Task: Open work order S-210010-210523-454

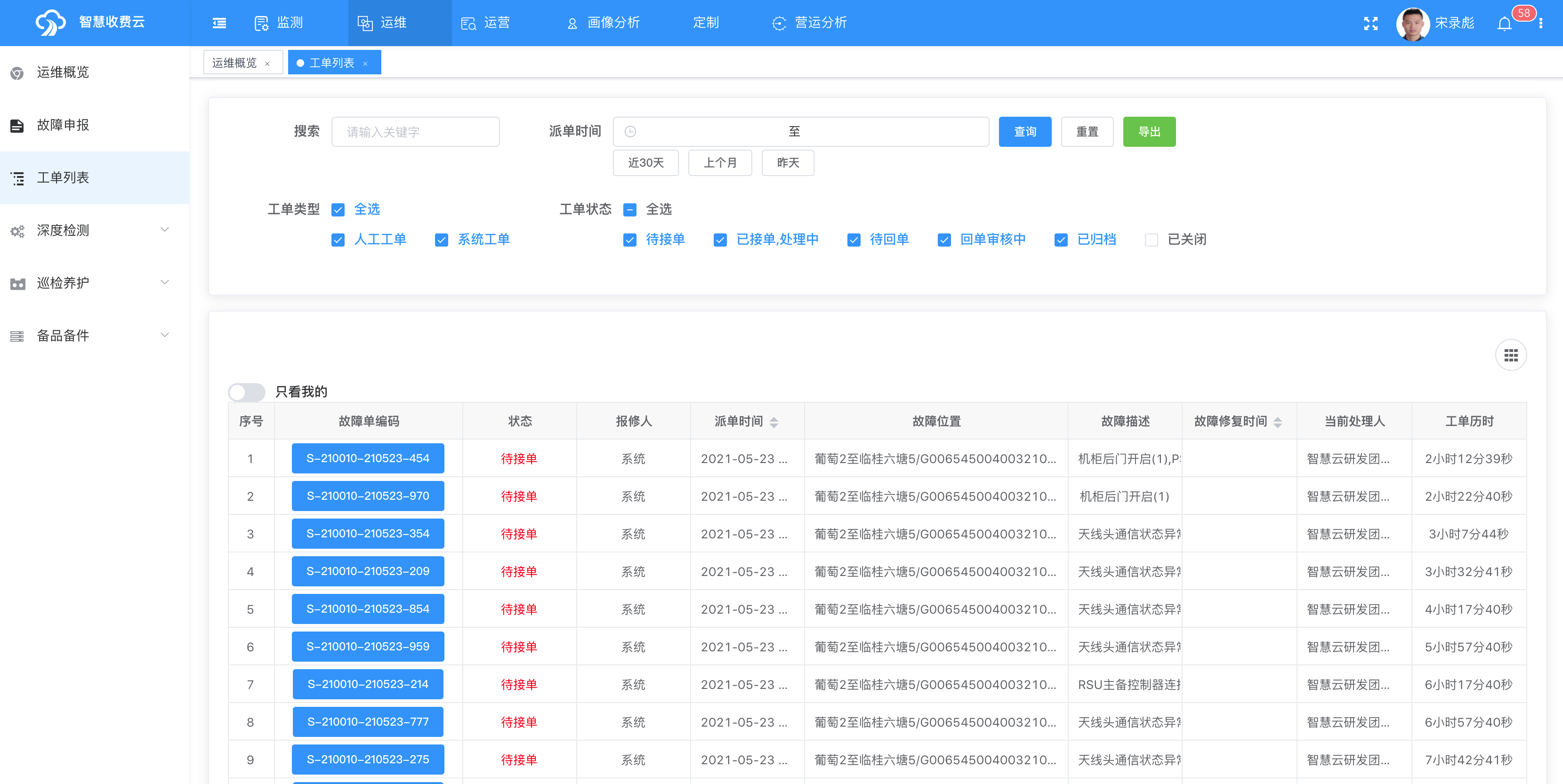Action: 368,458
